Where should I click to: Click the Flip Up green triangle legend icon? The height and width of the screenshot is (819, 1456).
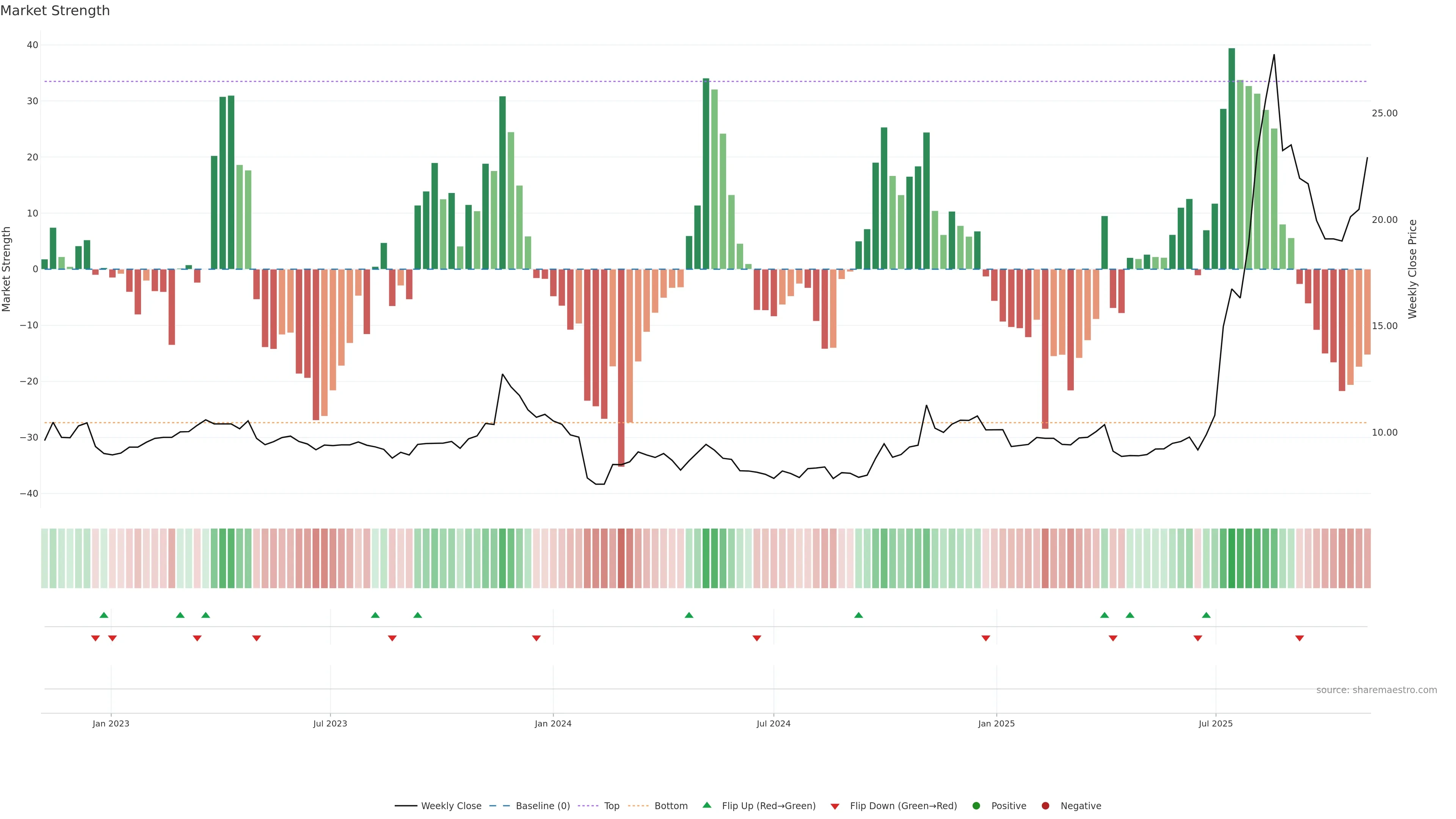pos(706,805)
